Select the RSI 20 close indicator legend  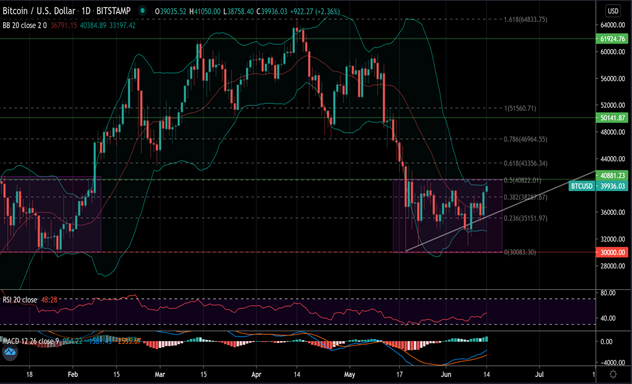point(19,300)
